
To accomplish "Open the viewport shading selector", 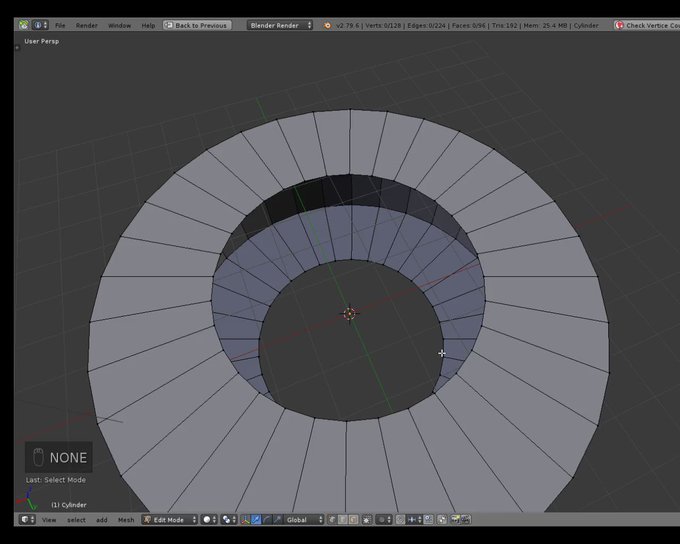I will click(209, 520).
